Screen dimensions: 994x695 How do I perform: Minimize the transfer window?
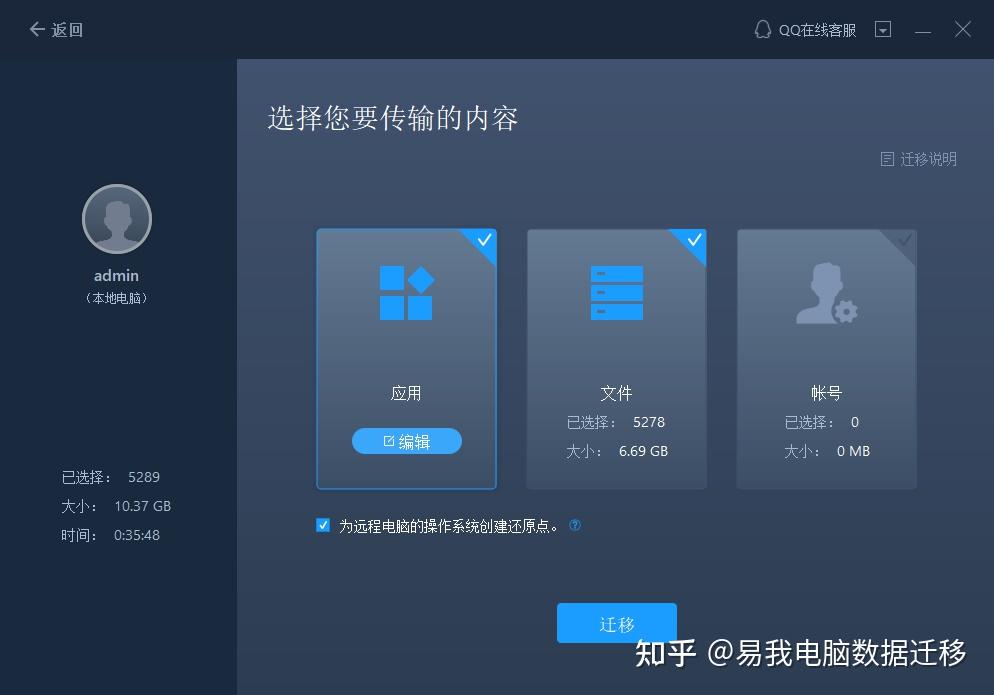pos(923,30)
